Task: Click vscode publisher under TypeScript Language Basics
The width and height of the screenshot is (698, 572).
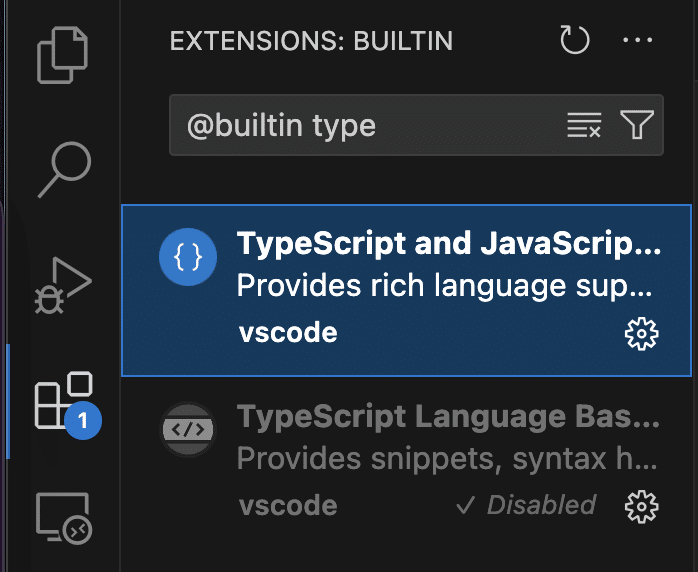Action: click(288, 505)
